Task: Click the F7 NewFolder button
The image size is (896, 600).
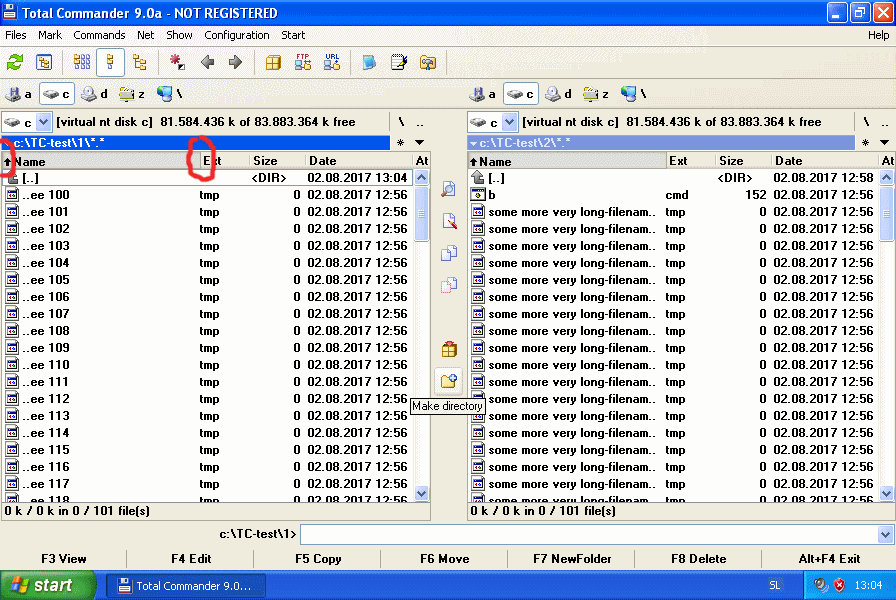Action: click(x=571, y=559)
